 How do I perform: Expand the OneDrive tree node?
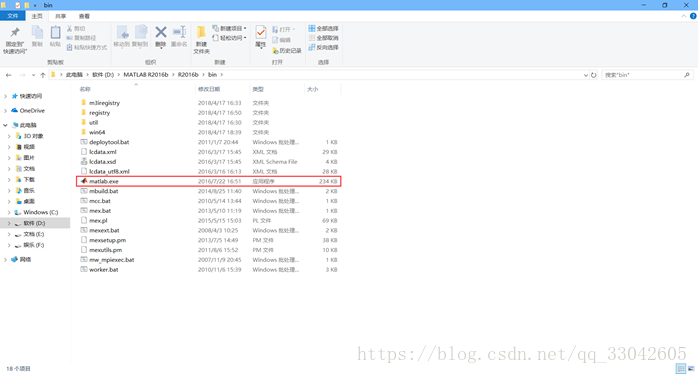5,110
